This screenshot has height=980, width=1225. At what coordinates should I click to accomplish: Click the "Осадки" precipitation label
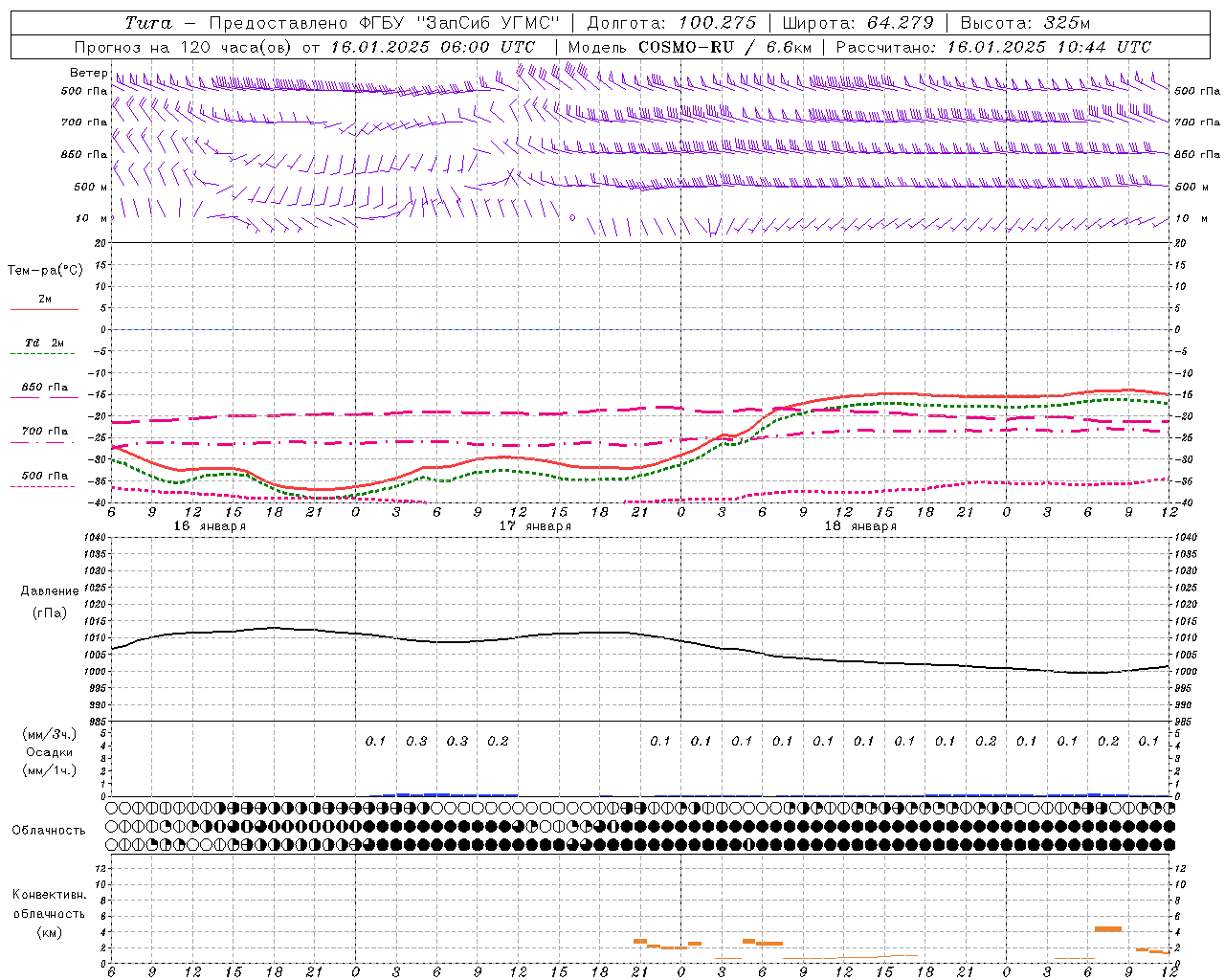[50, 752]
